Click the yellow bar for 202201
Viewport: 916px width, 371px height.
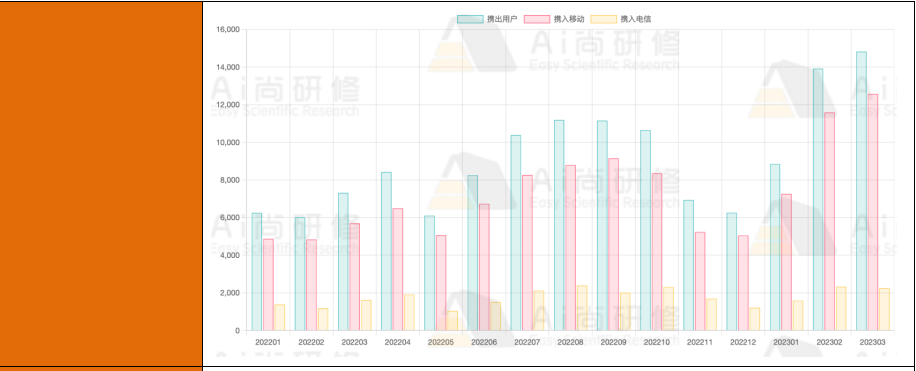tap(279, 318)
